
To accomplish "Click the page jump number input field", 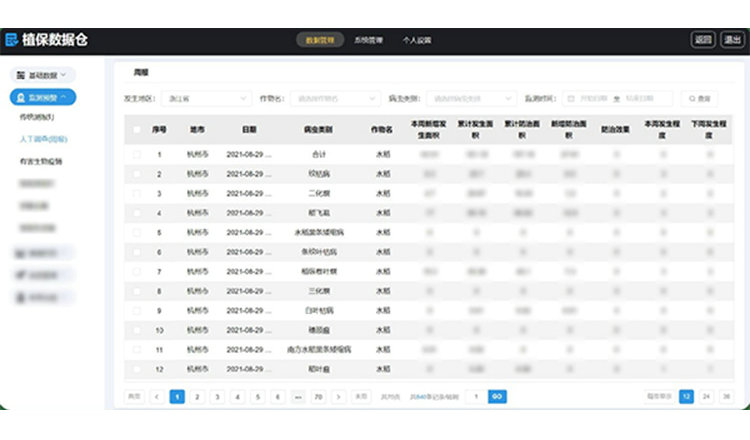I will click(476, 396).
